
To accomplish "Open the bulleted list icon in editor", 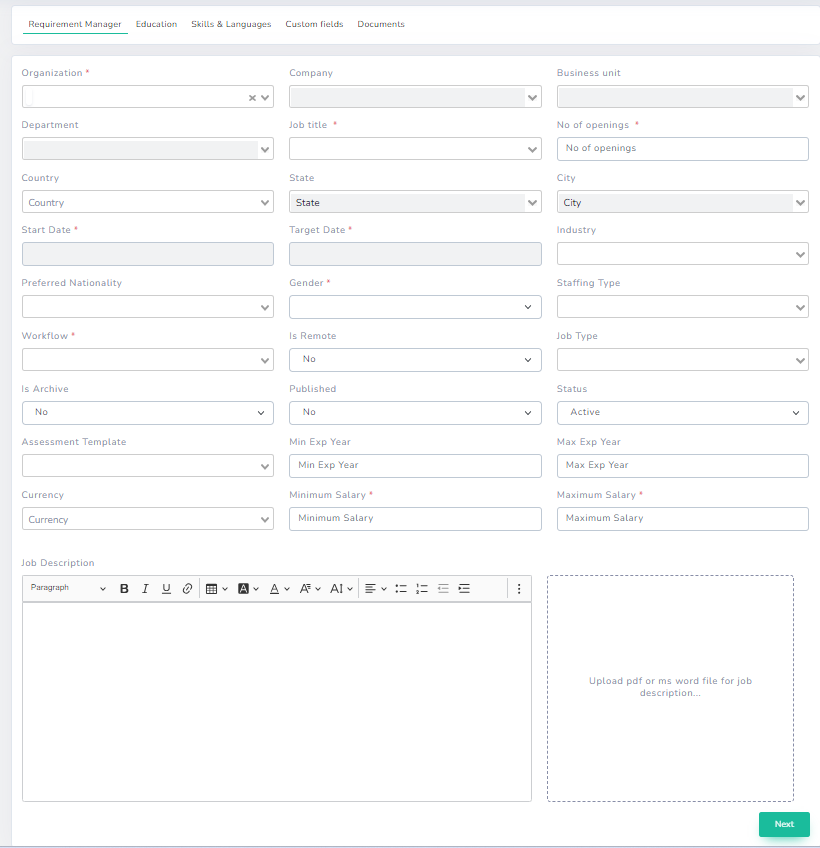I will click(401, 588).
